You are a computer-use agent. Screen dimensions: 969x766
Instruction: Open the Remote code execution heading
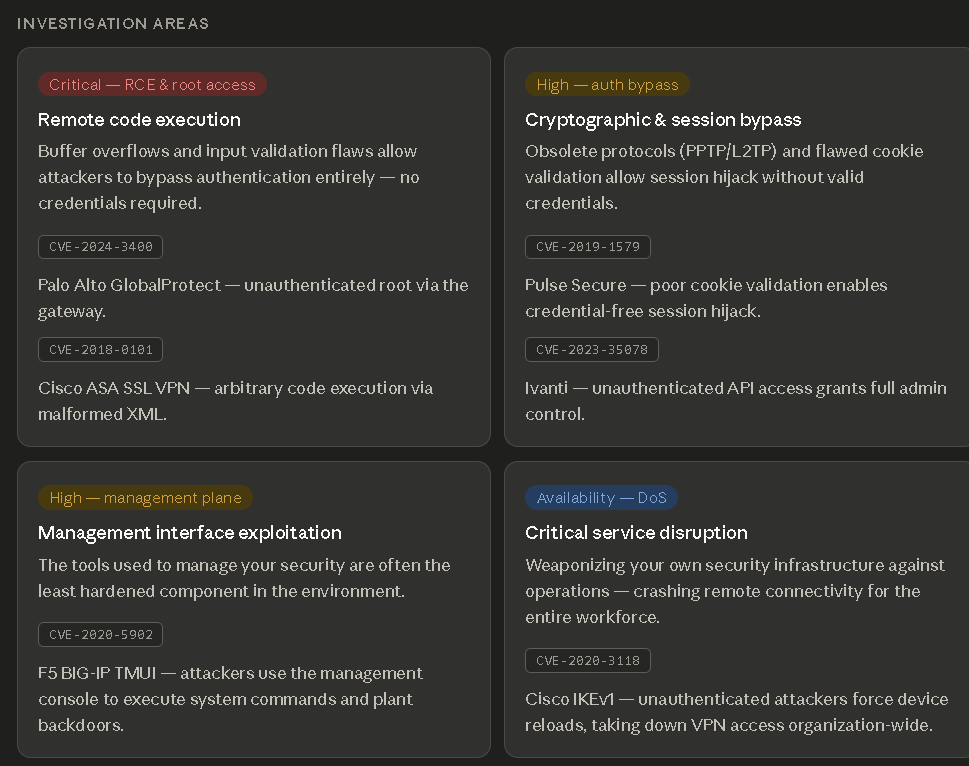coord(139,120)
